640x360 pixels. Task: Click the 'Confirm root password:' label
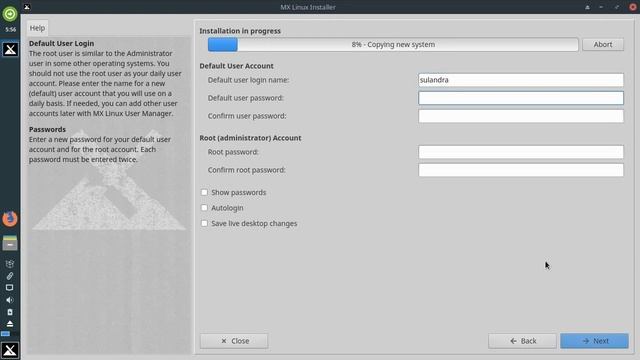(x=247, y=170)
